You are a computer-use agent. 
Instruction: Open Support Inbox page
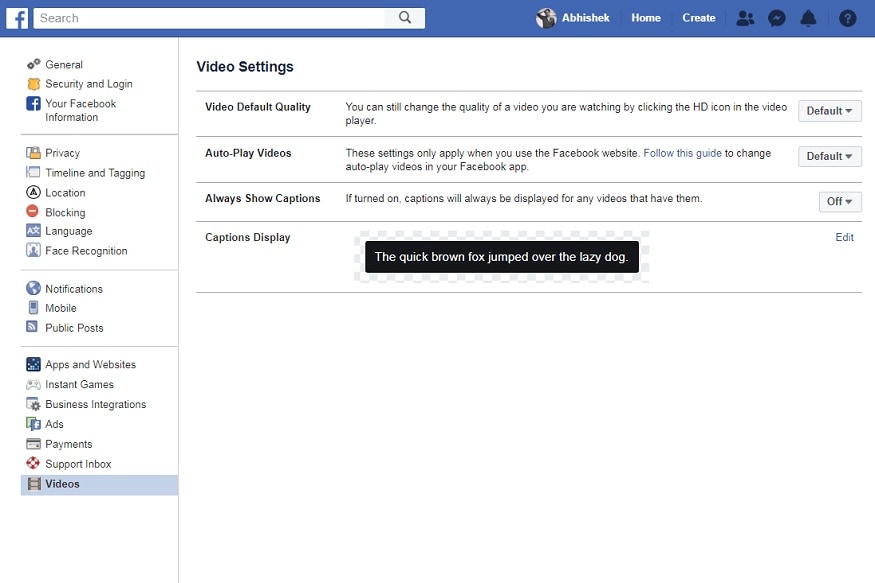[78, 464]
